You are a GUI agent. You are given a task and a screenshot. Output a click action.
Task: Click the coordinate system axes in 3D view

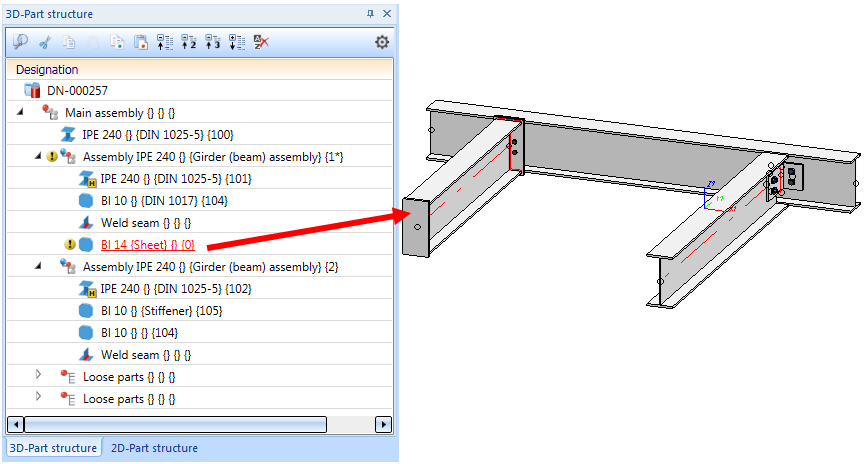click(x=719, y=198)
